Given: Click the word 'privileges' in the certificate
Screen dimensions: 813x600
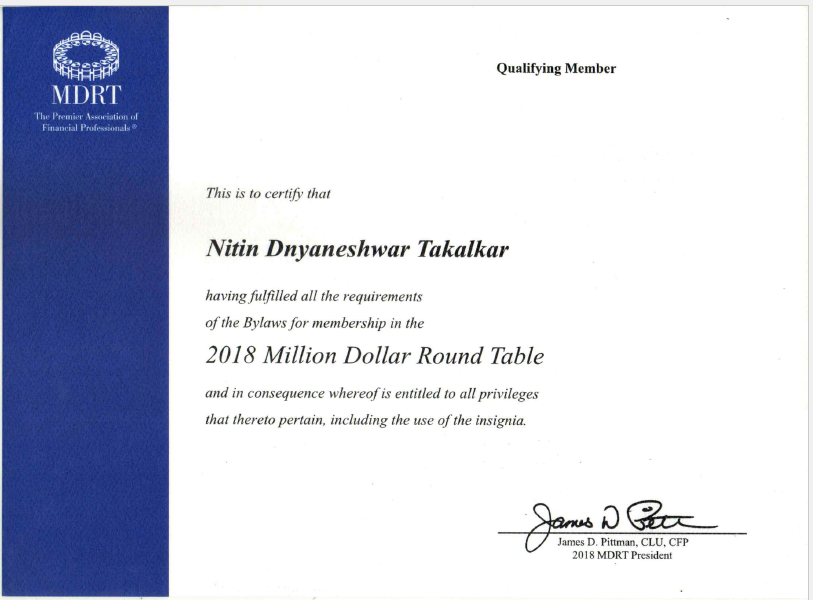Looking at the screenshot, I should (502, 394).
